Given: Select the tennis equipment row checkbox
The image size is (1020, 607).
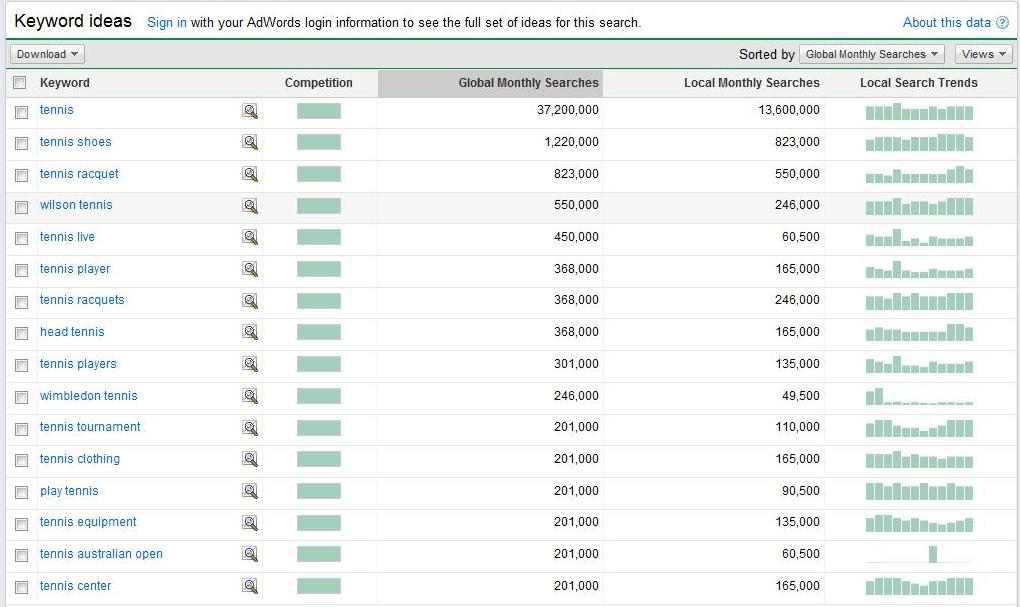Looking at the screenshot, I should pyautogui.click(x=21, y=524).
